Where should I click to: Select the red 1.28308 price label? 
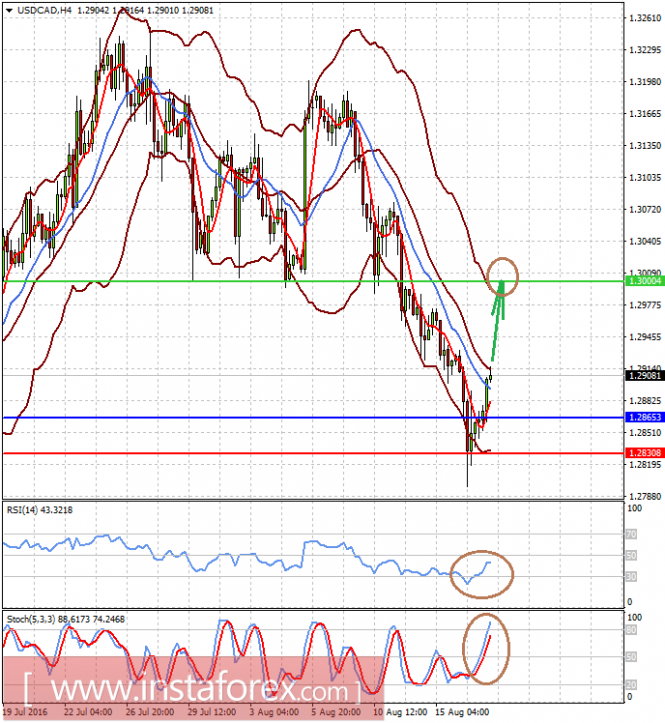coord(645,453)
